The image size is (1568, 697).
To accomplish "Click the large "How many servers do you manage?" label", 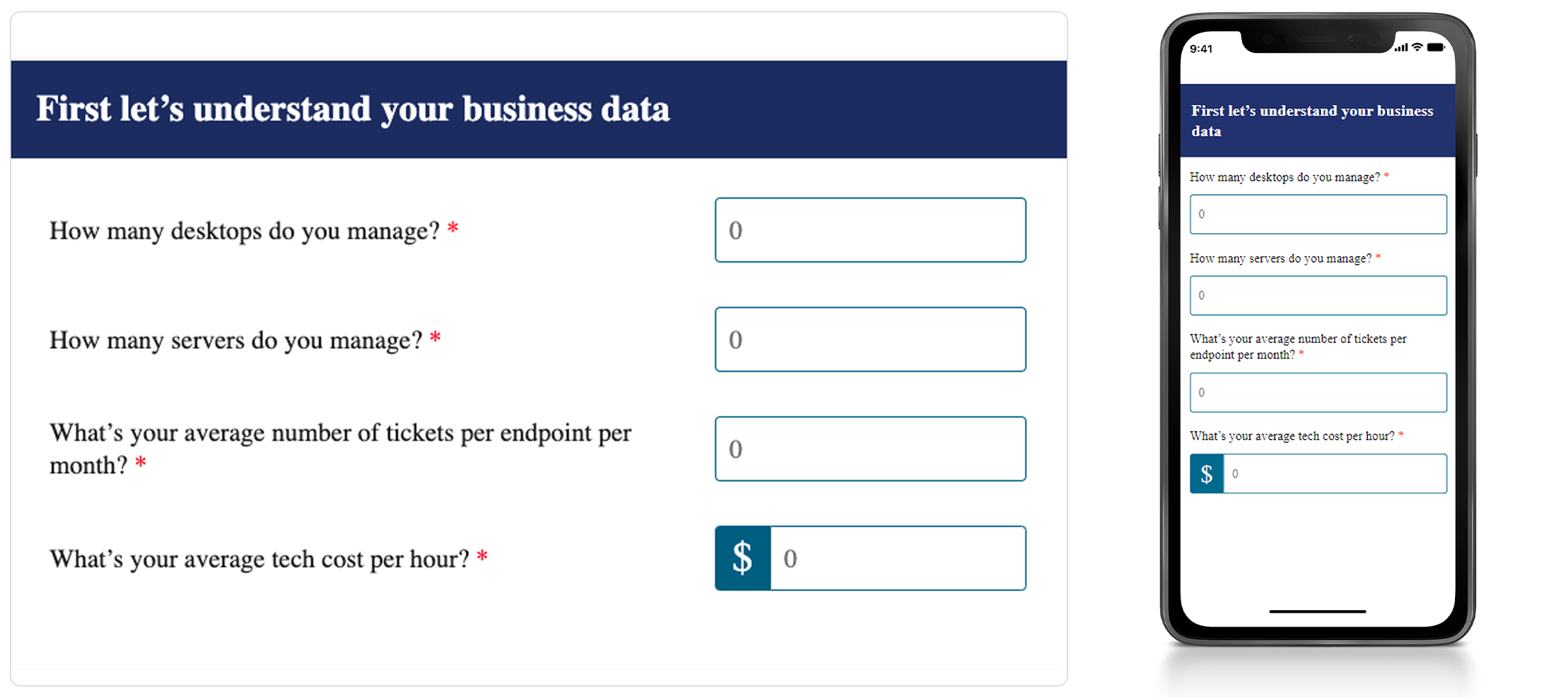I will pos(236,340).
